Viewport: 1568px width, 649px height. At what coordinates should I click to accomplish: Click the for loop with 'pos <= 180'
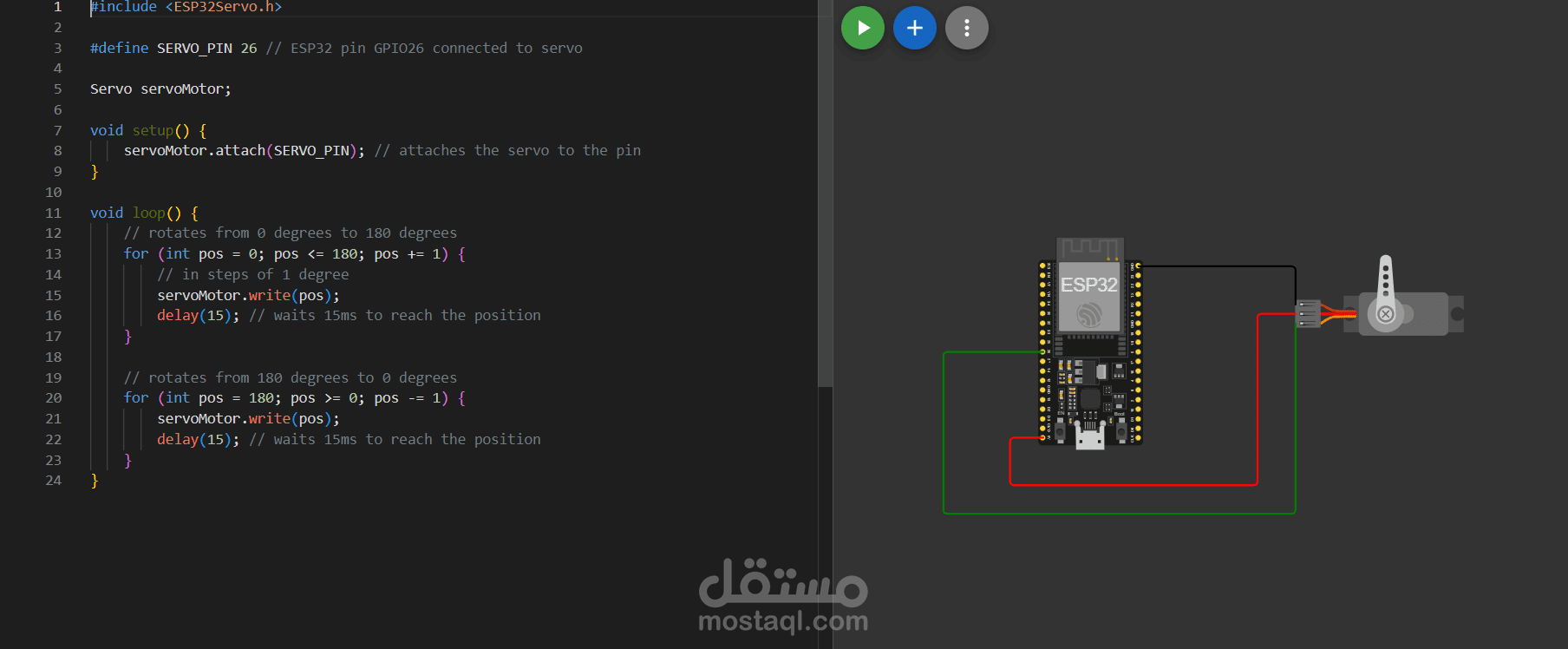coord(295,253)
